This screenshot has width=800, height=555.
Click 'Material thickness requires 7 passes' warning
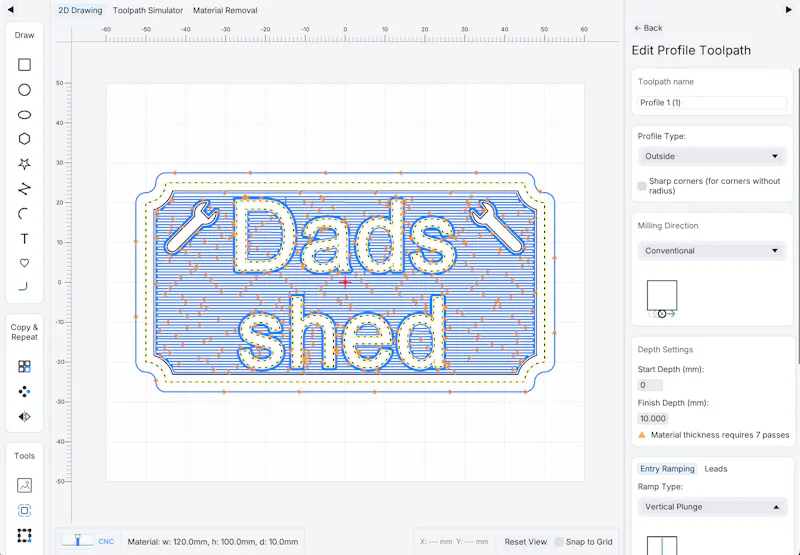[720, 435]
